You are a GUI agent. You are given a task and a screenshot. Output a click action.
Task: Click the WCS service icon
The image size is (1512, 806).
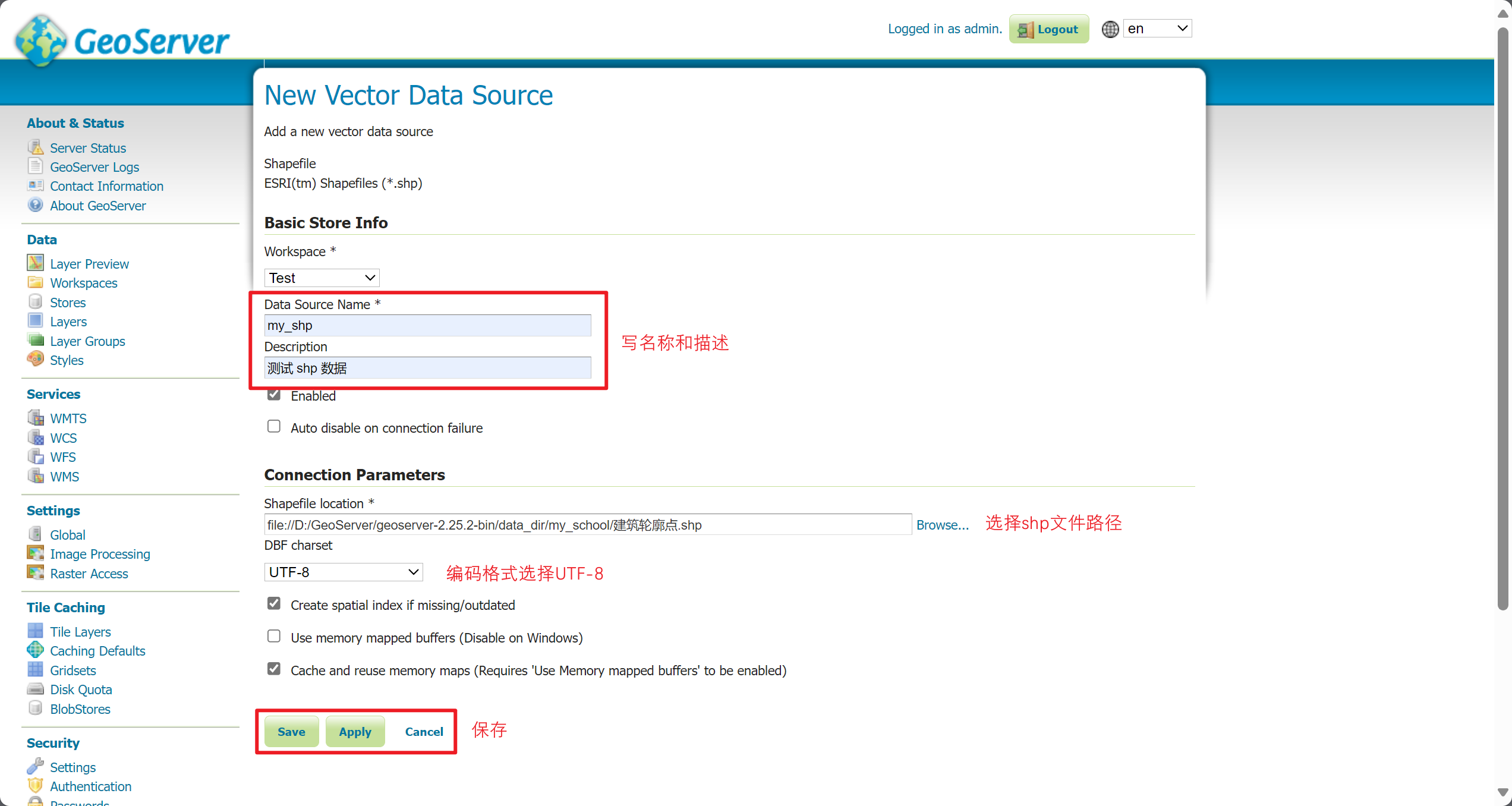click(x=36, y=437)
